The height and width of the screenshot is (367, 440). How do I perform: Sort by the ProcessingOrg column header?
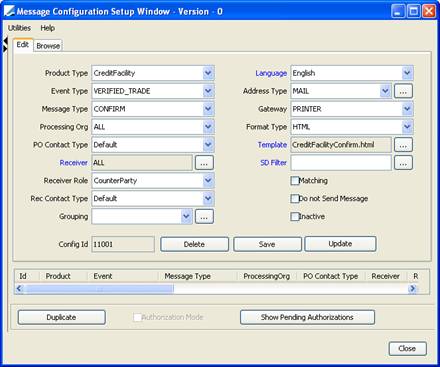(x=266, y=276)
